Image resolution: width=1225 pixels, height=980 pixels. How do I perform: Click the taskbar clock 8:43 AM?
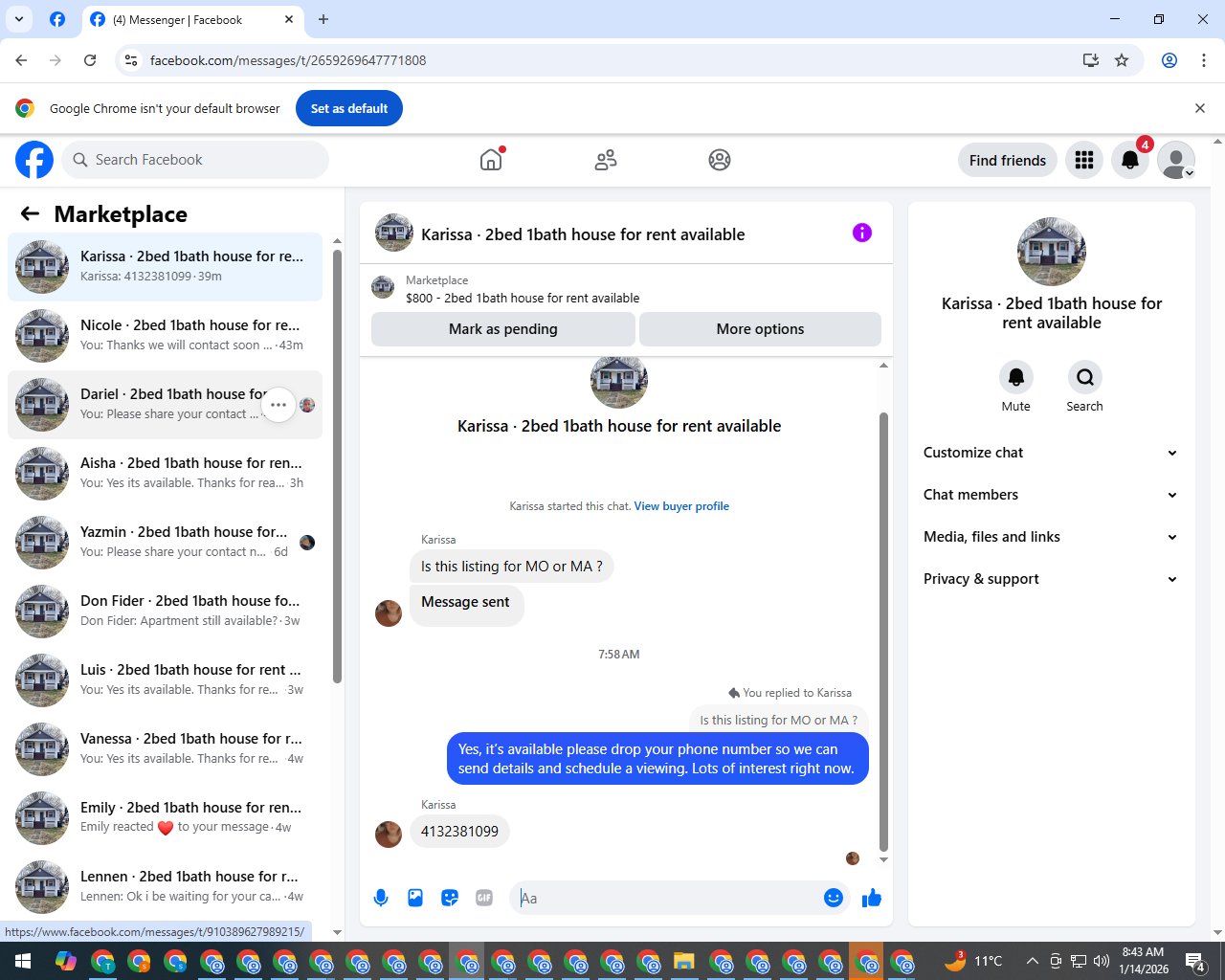(x=1144, y=961)
